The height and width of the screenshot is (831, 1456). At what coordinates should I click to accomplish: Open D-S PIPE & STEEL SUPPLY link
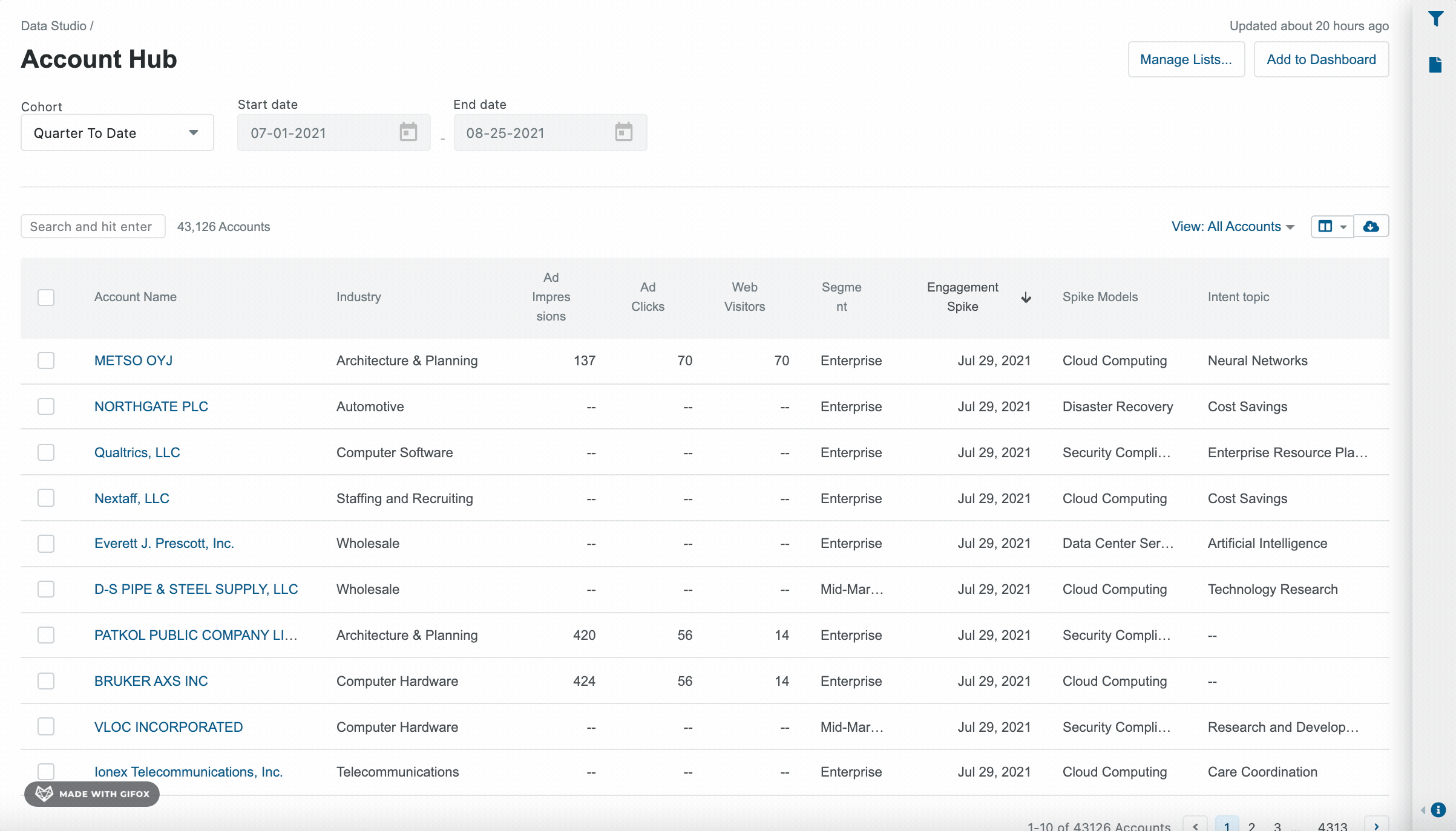point(196,589)
